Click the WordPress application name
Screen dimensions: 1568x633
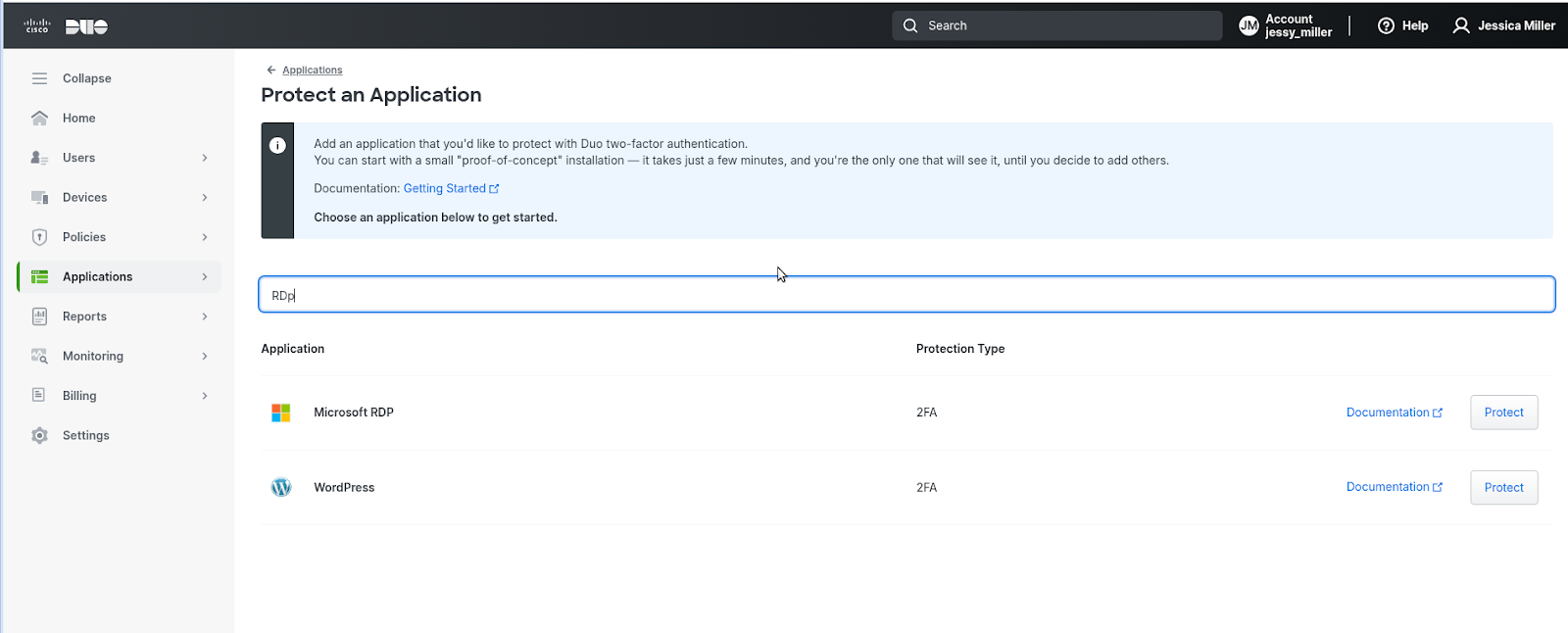(344, 488)
